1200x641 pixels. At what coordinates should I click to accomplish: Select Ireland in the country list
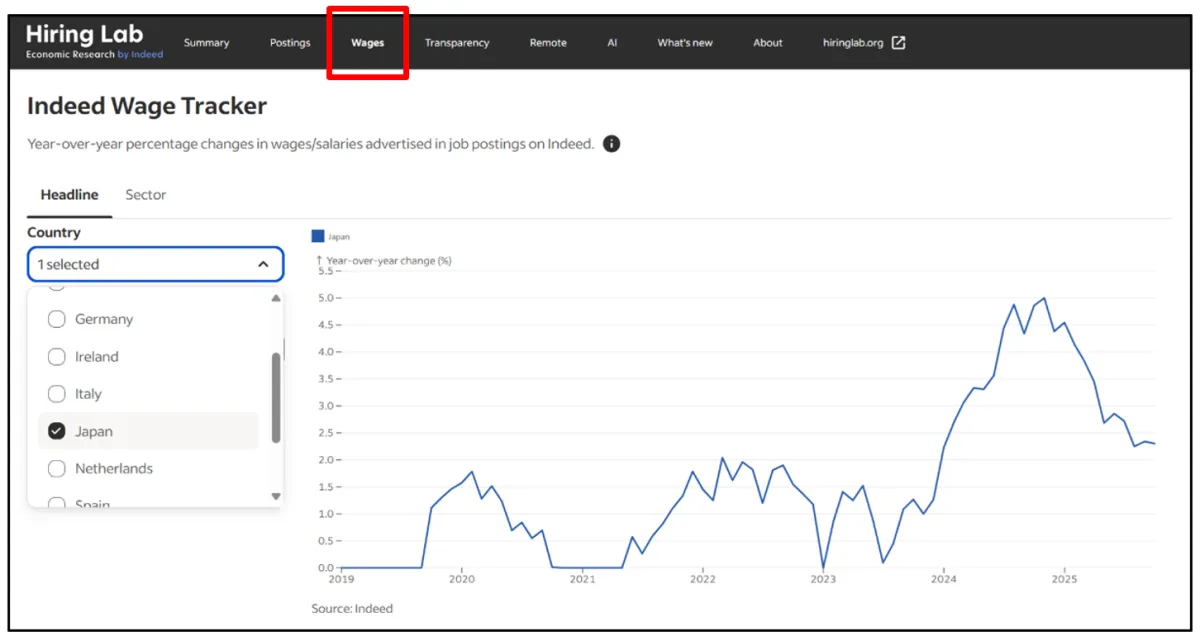click(57, 356)
